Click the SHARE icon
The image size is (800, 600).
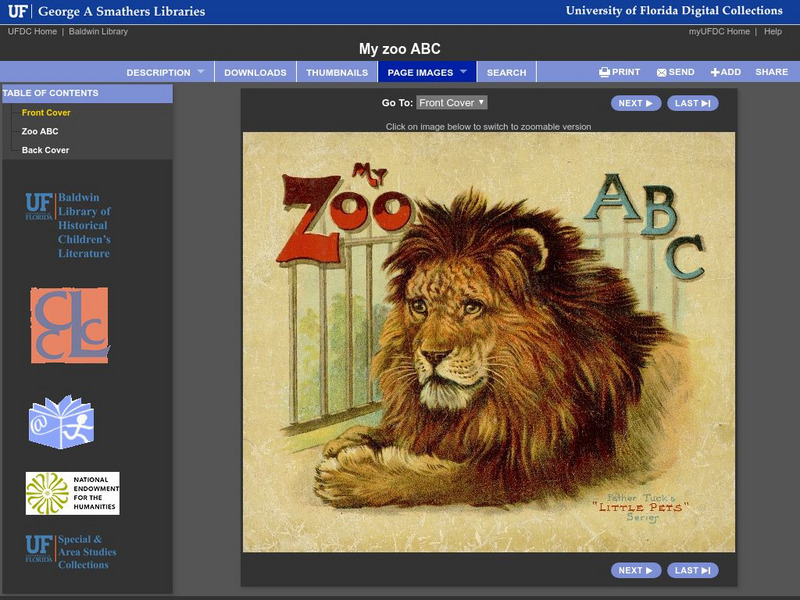772,72
